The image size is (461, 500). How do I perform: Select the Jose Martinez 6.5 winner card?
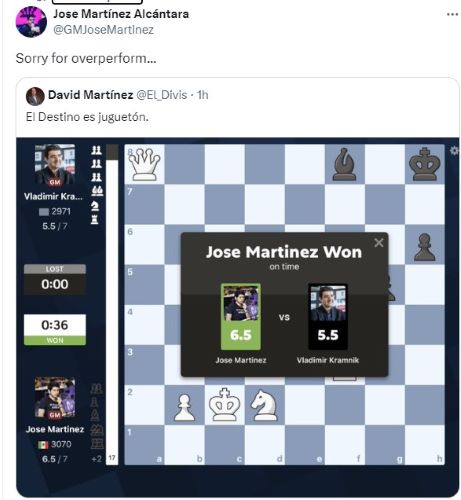click(x=241, y=316)
